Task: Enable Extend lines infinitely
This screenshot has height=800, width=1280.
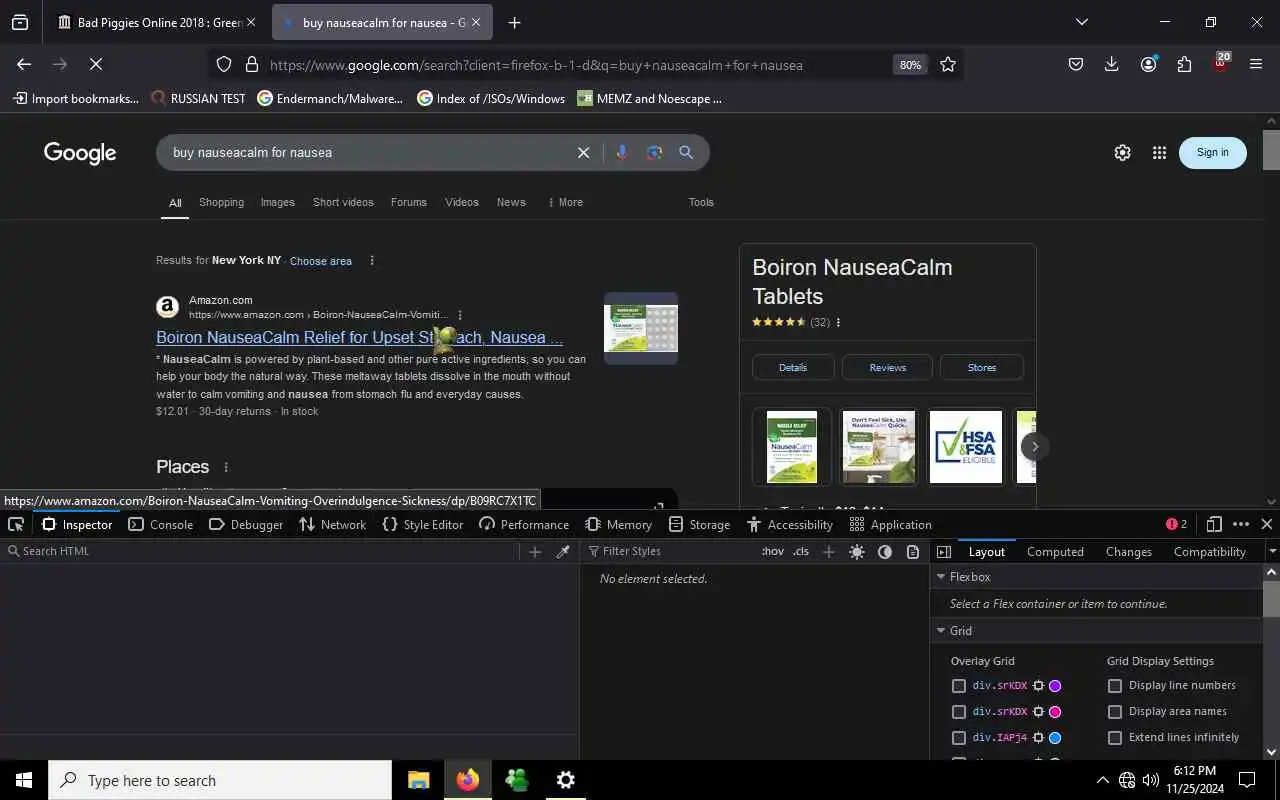Action: click(1115, 738)
